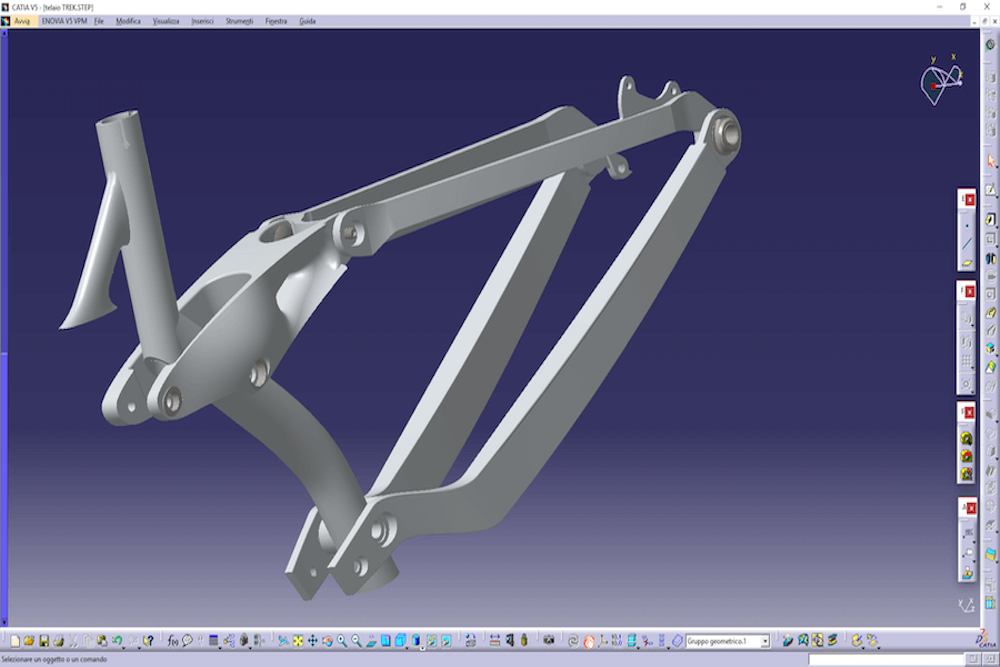The height and width of the screenshot is (667, 1000).
Task: Click the Zoom In magnifier icon
Action: (x=342, y=641)
